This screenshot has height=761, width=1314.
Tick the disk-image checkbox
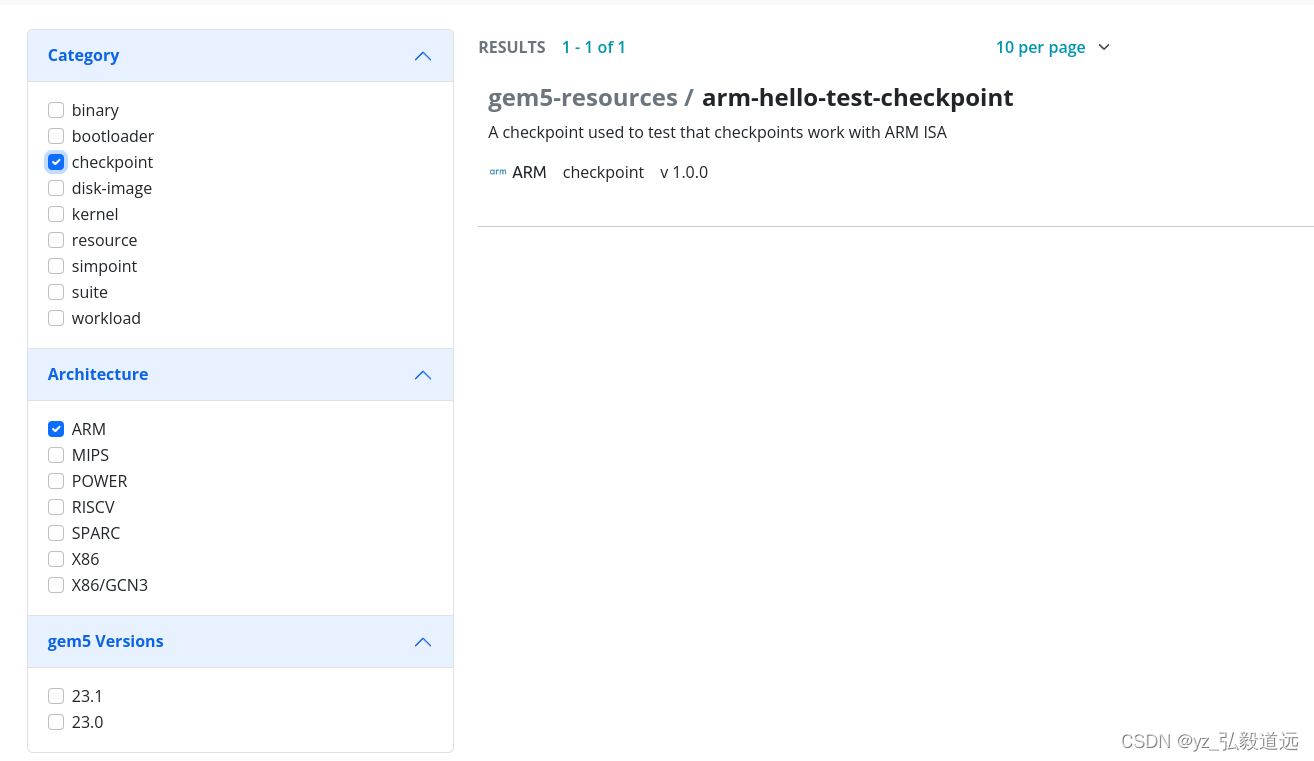[x=56, y=188]
